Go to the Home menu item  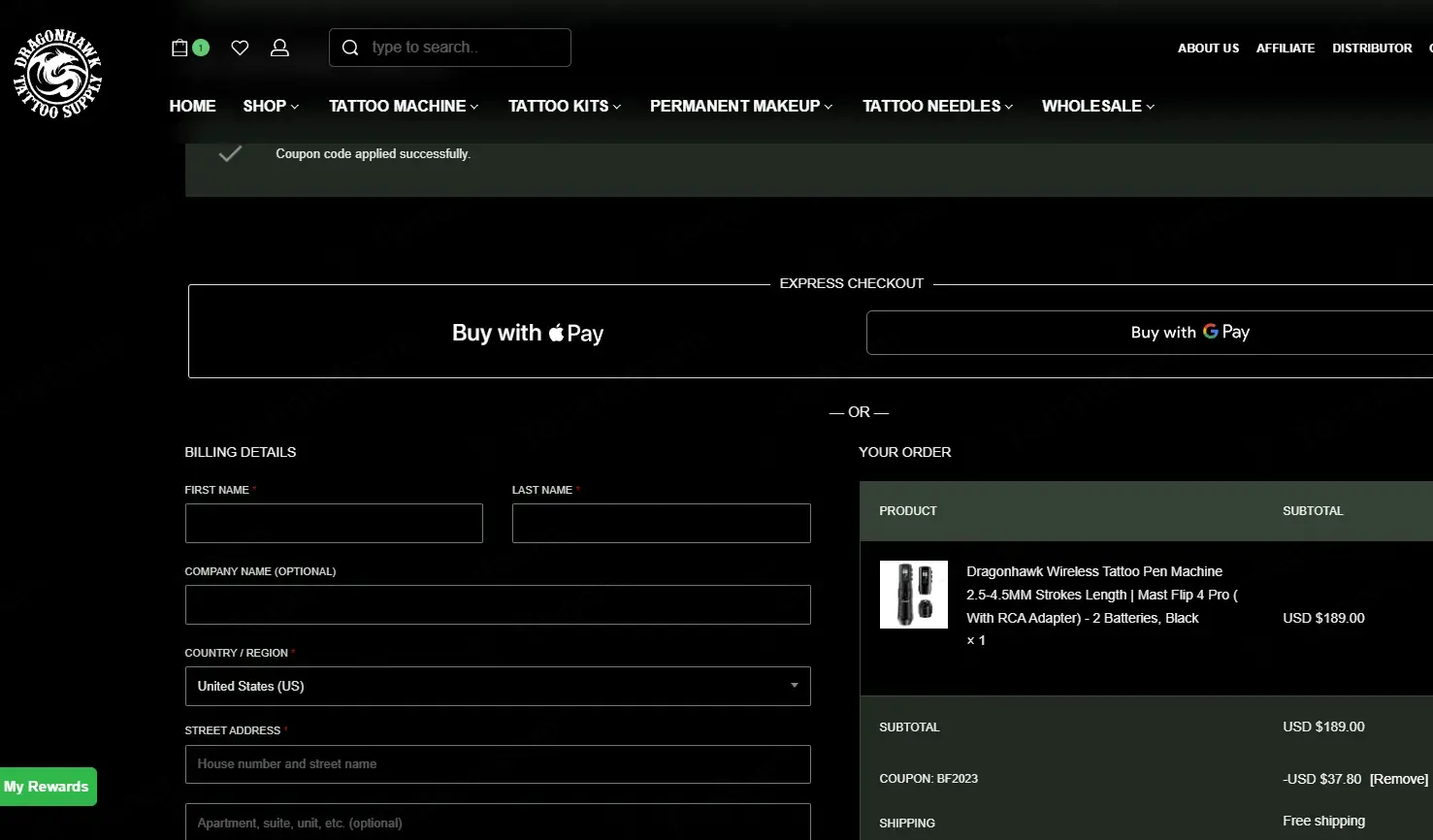(x=192, y=106)
